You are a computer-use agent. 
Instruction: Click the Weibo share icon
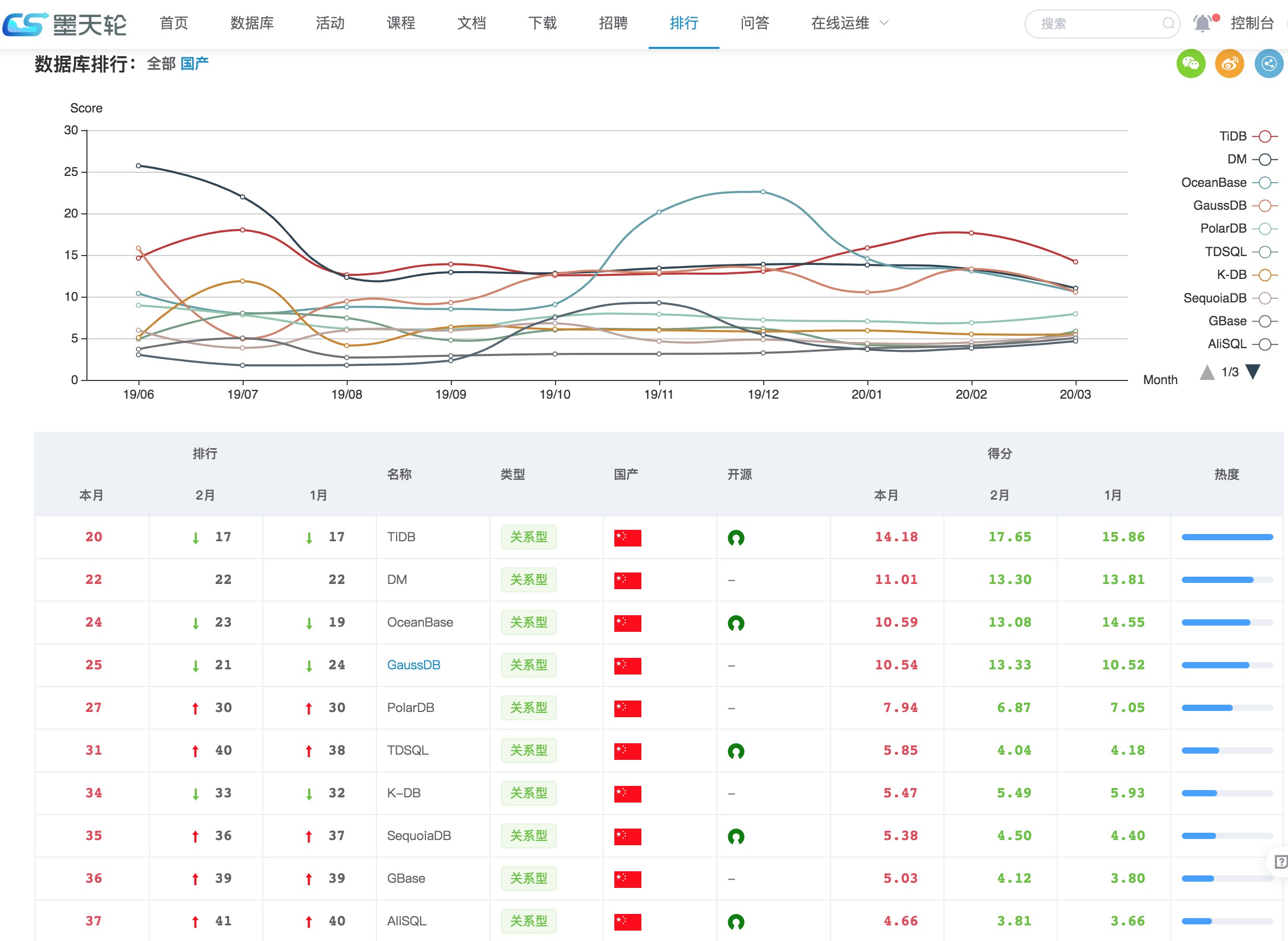pos(1229,64)
